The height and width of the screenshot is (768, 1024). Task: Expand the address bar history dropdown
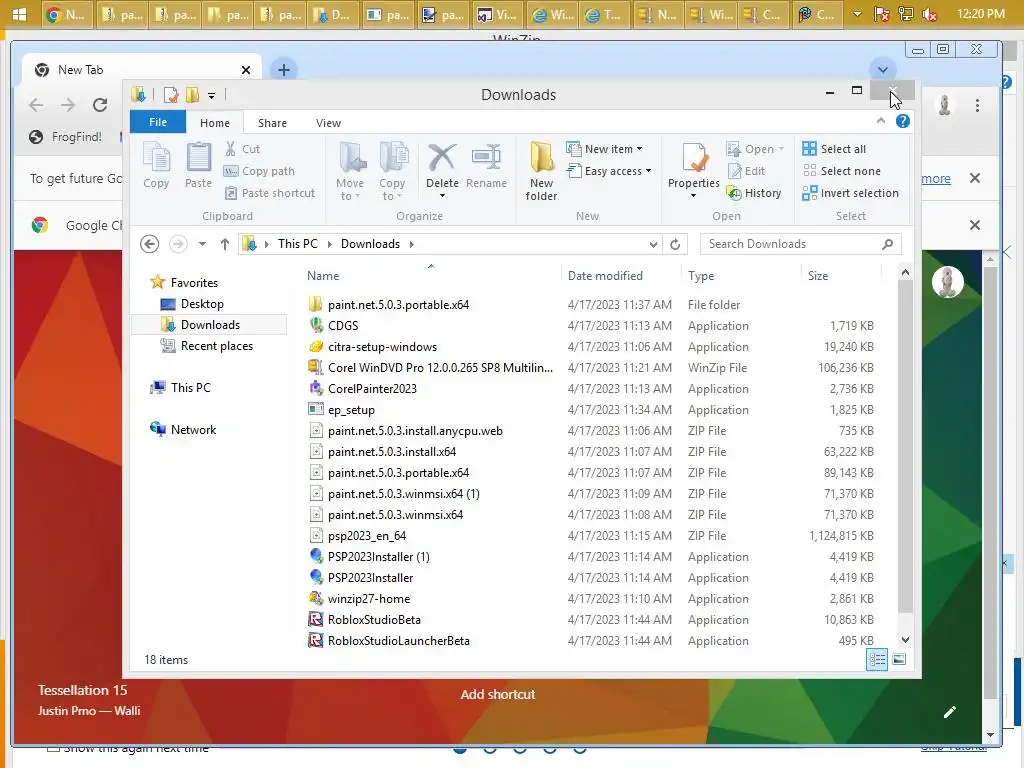coord(653,244)
